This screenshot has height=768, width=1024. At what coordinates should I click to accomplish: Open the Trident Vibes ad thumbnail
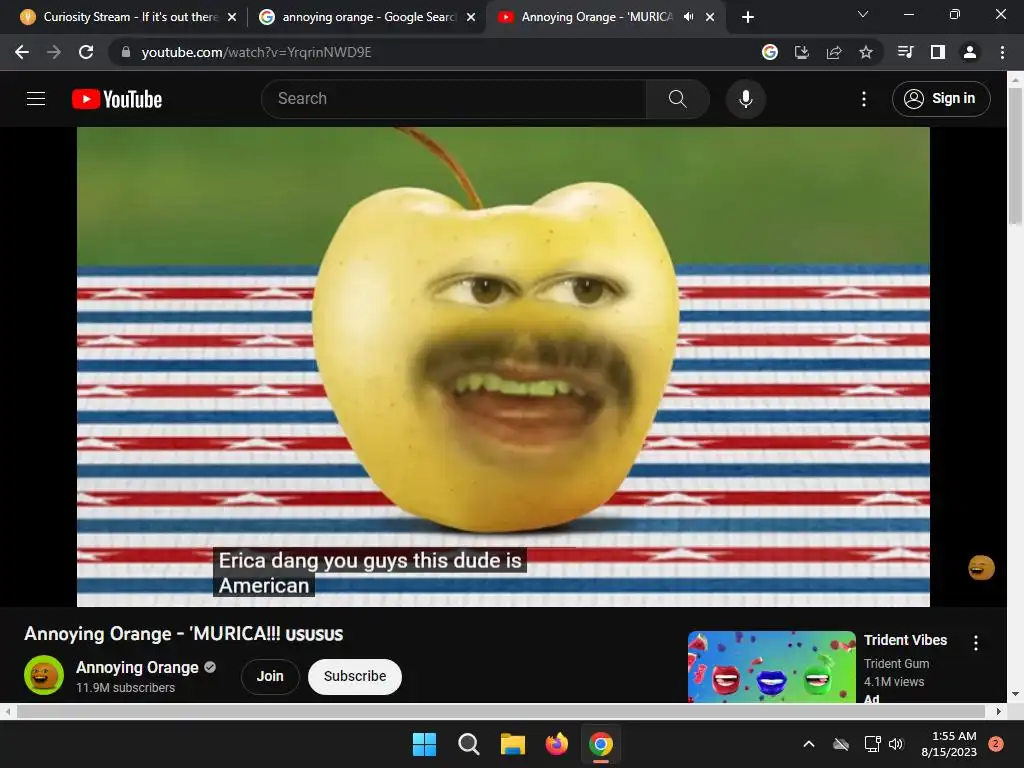(x=772, y=667)
